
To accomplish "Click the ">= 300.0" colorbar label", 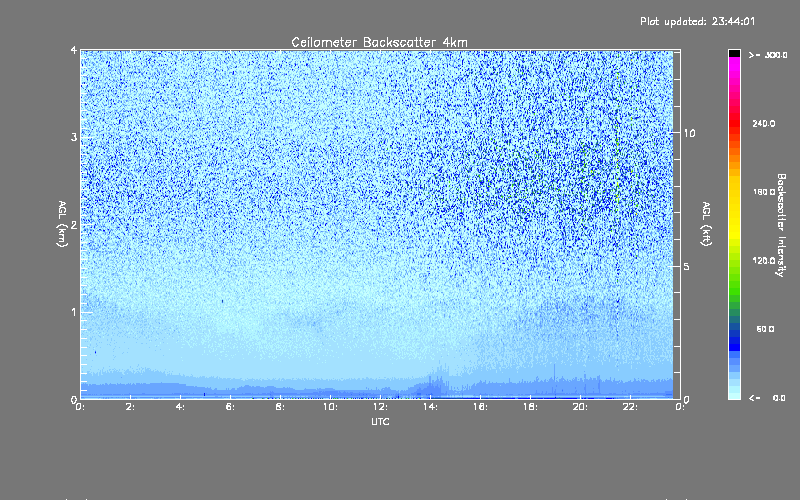I will pos(768,55).
